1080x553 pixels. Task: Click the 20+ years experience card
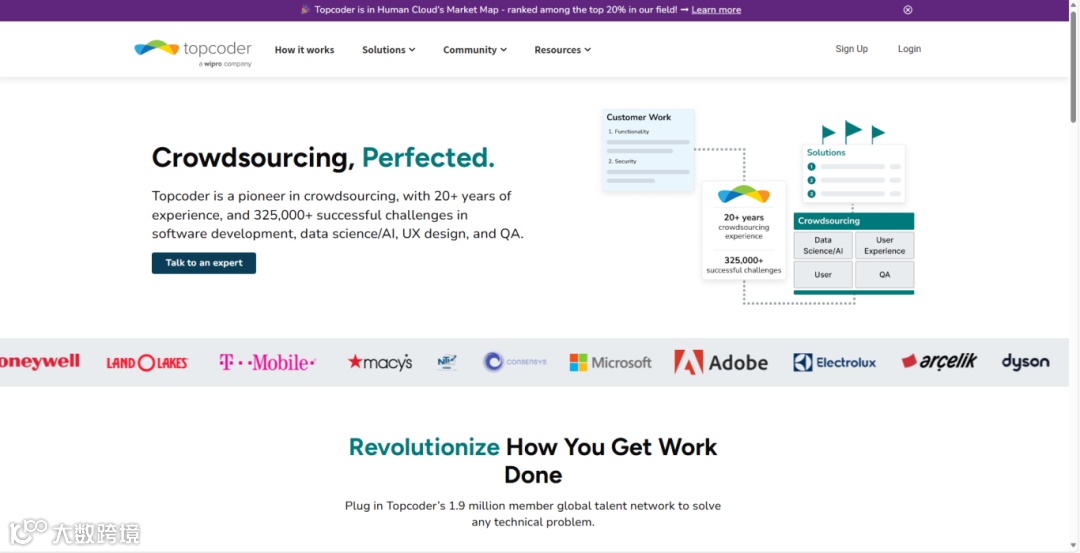point(744,230)
